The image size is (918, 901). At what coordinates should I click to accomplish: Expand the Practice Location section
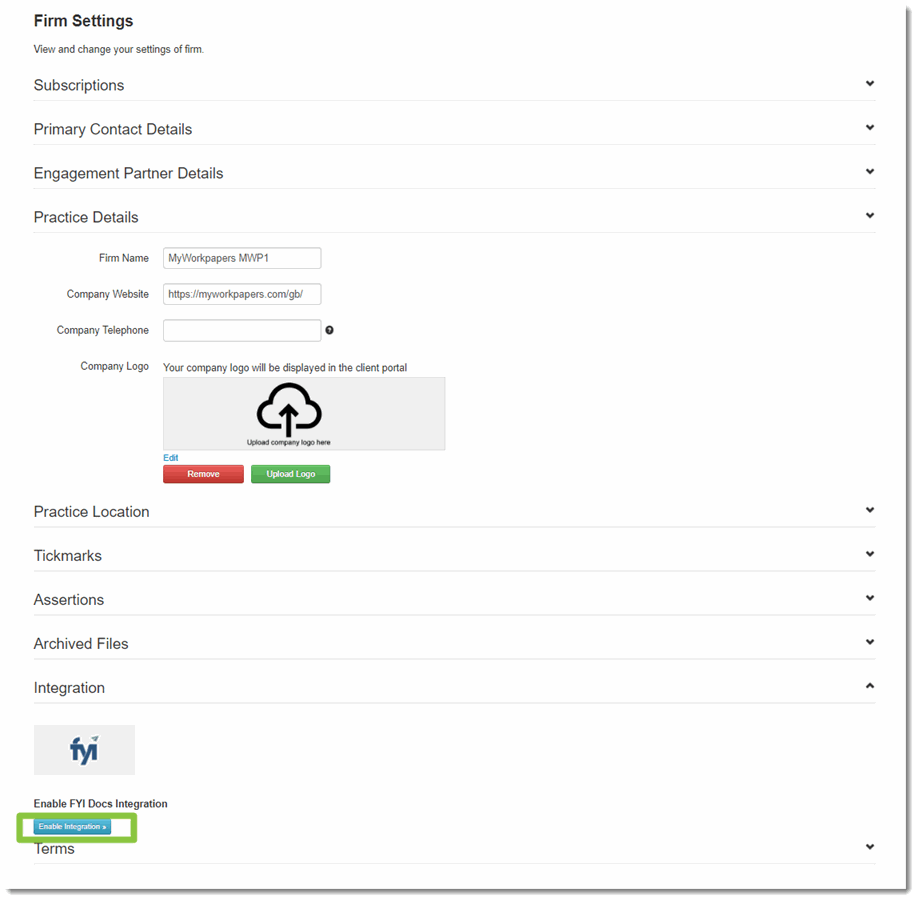868,510
